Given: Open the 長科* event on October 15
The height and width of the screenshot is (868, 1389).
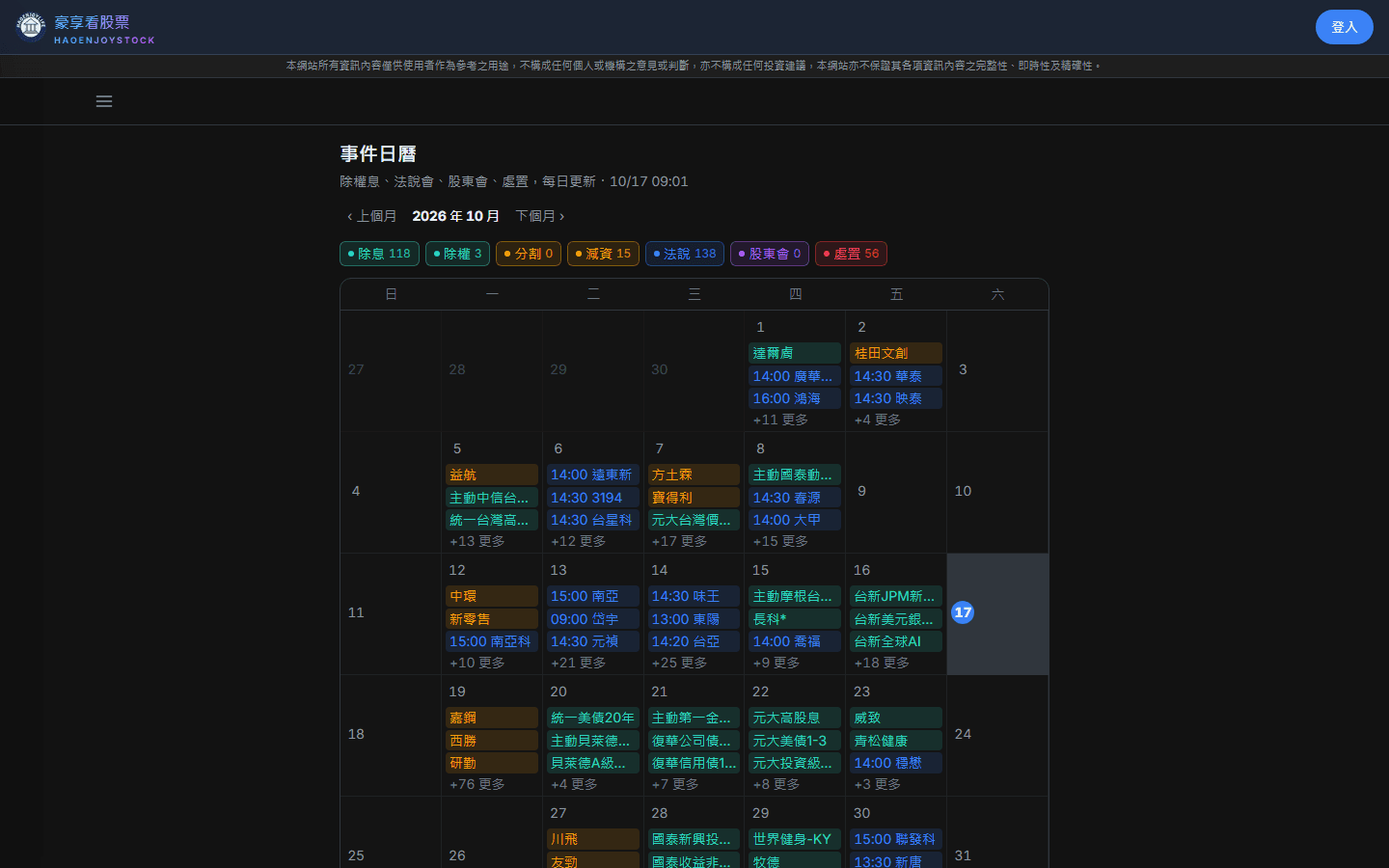Looking at the screenshot, I should 795,619.
